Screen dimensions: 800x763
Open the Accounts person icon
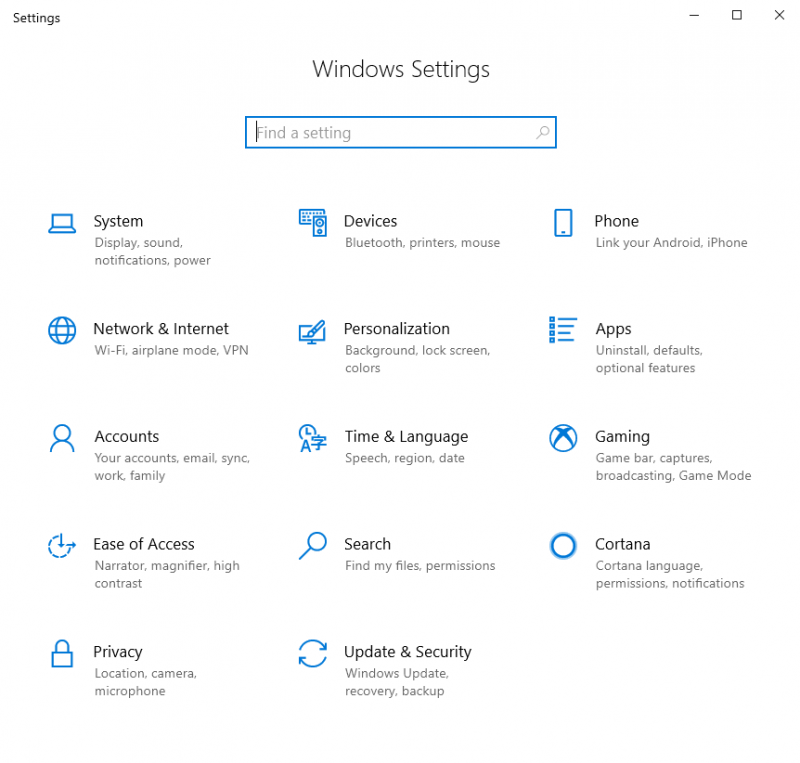coord(62,438)
